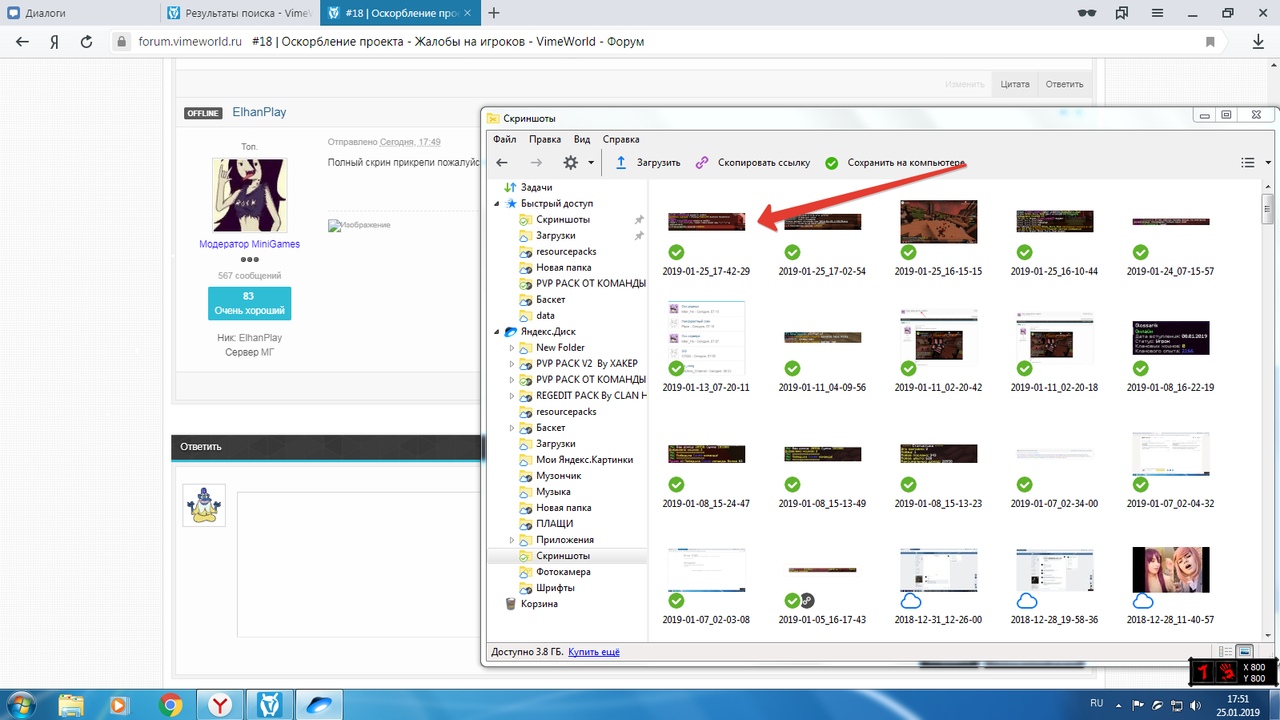The image size is (1280, 720).
Task: Open the Файл menu
Action: [x=504, y=139]
